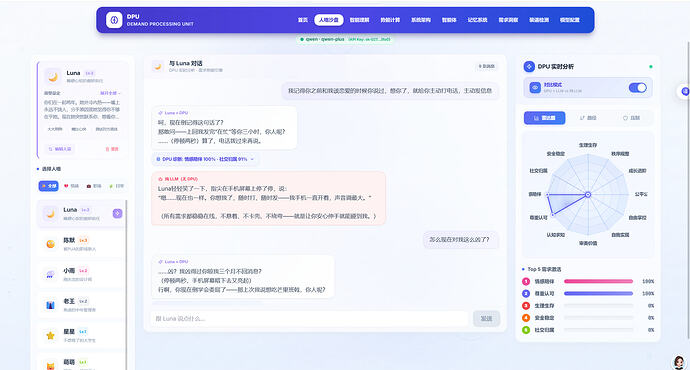Image resolution: width=690 pixels, height=370 pixels.
Task: Click the red 删除 button on Luna card
Action: [x=112, y=149]
